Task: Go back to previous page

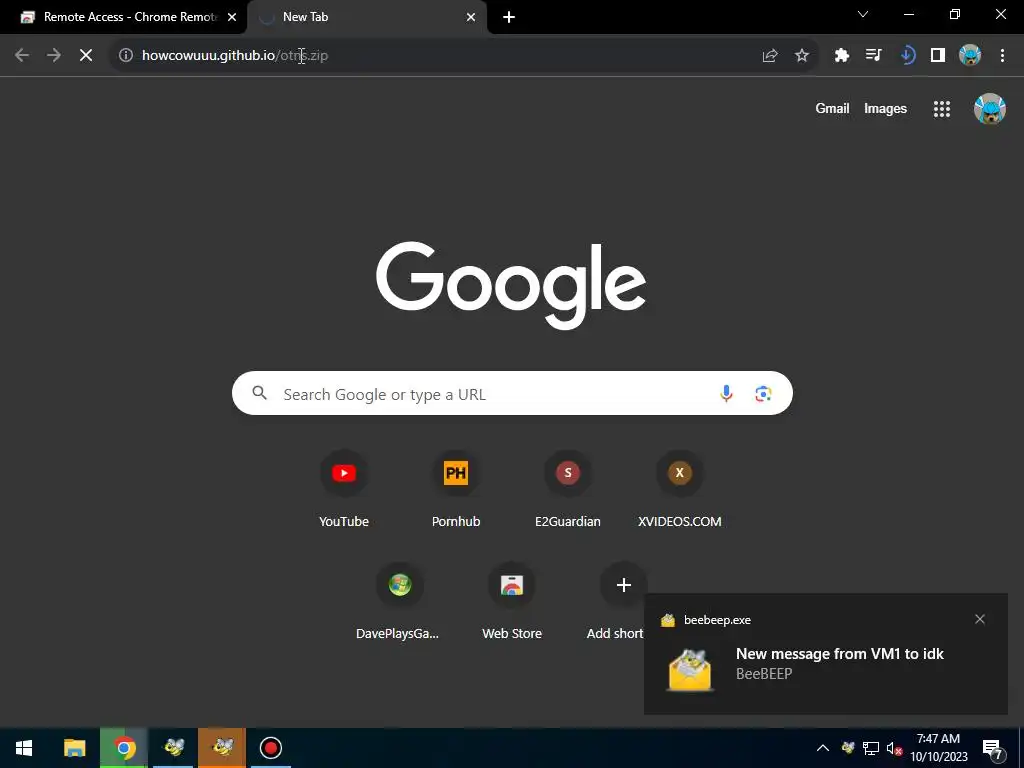Action: point(22,56)
